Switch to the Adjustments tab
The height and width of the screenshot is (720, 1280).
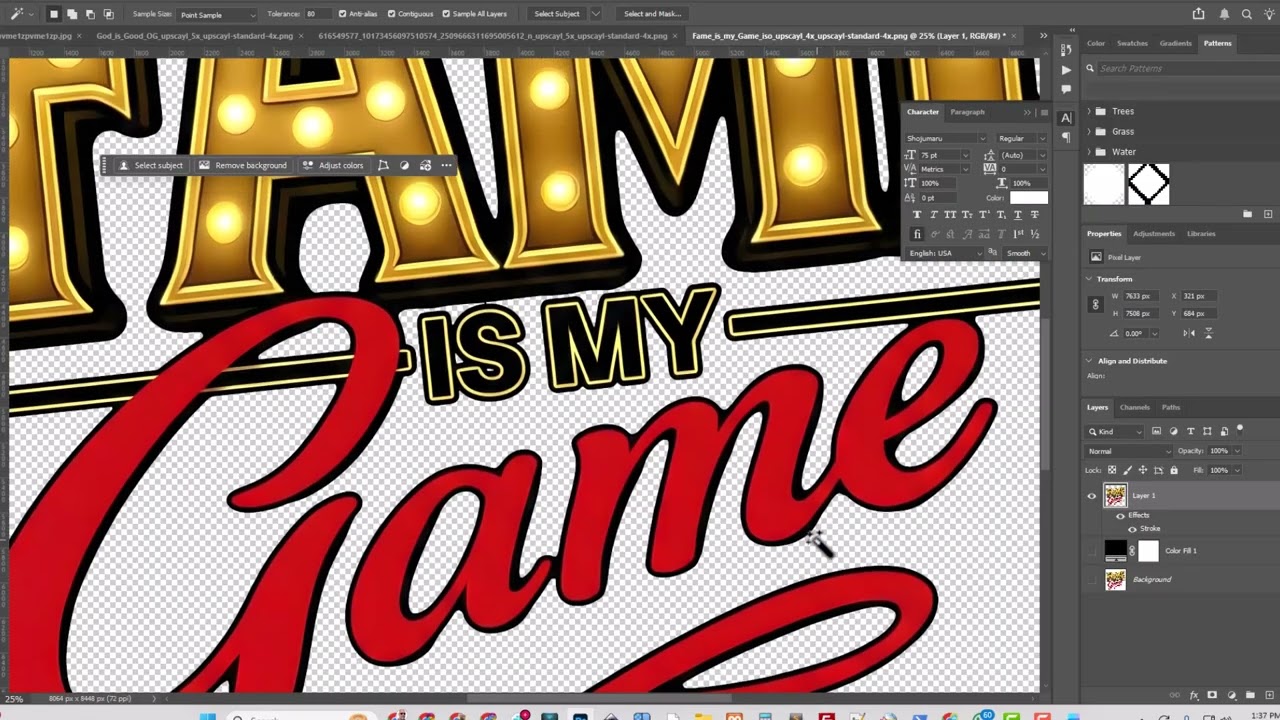(x=1153, y=233)
